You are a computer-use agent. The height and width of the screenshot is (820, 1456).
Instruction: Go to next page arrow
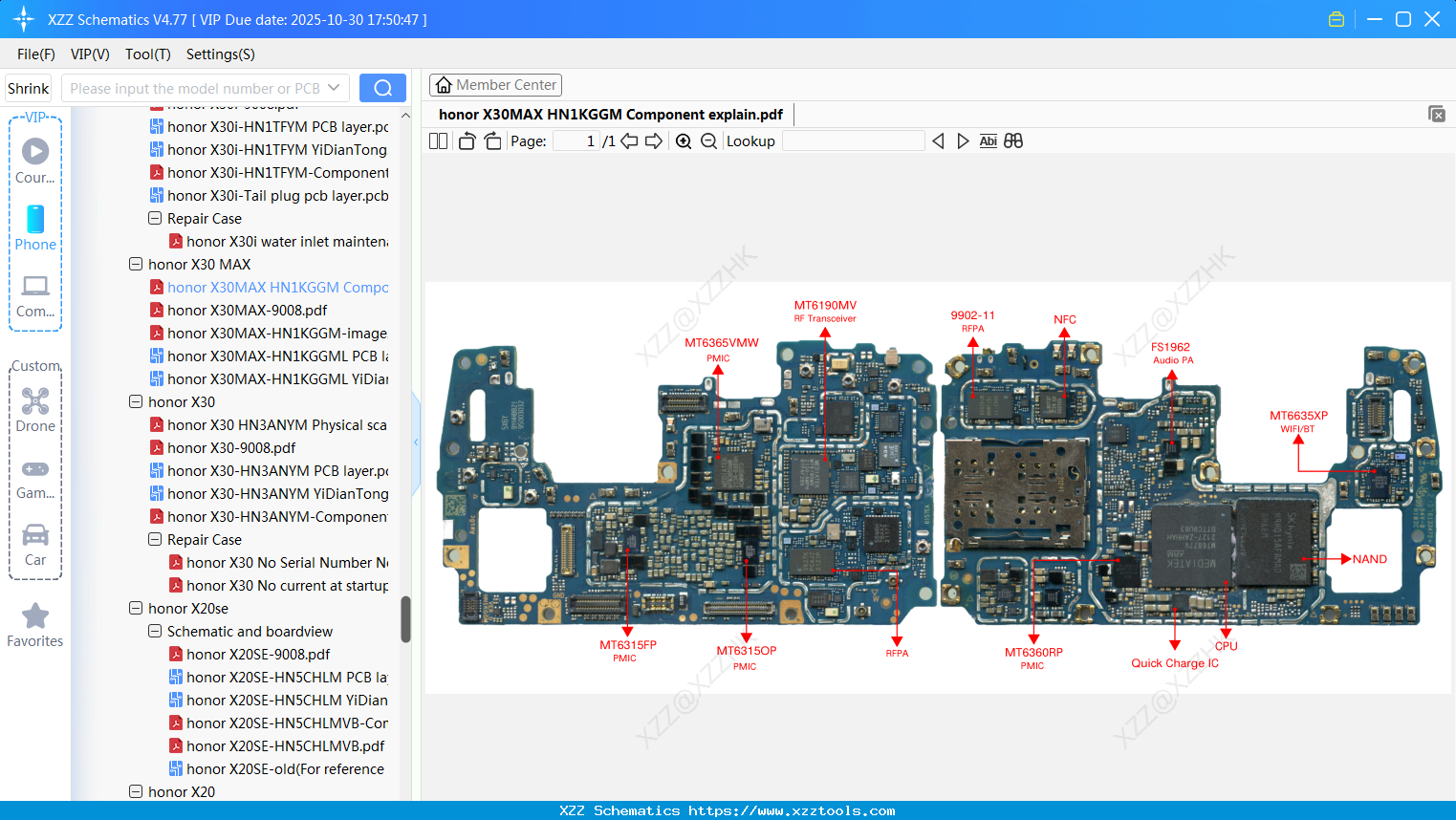654,140
